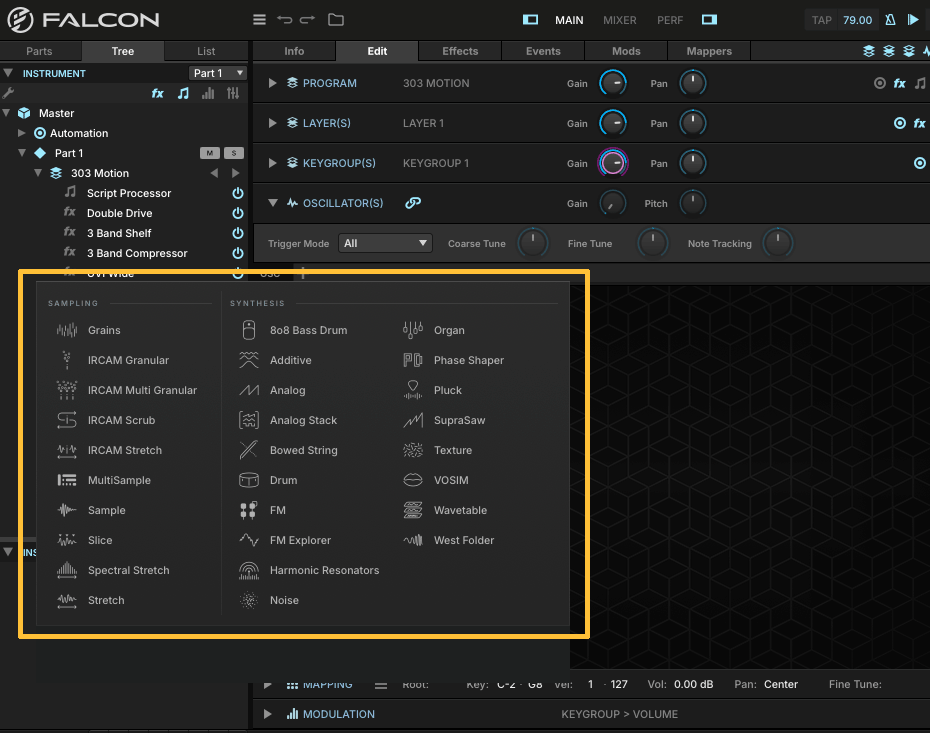Switch to the Effects tab
This screenshot has width=930, height=733.
coord(460,51)
